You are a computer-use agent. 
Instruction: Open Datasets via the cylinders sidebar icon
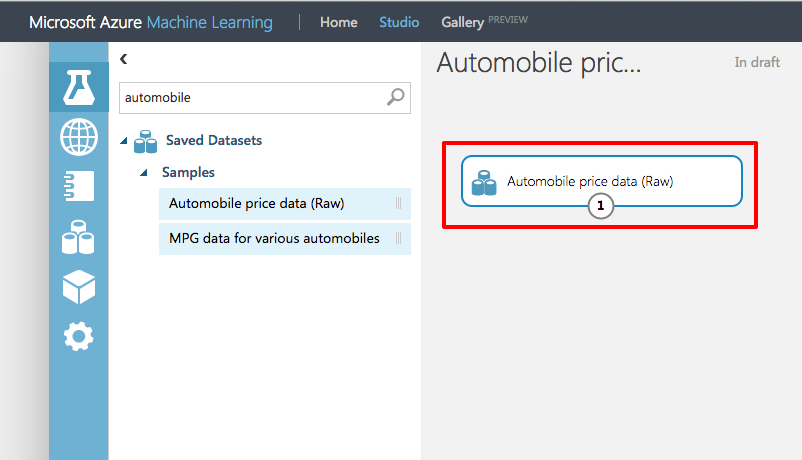78,238
